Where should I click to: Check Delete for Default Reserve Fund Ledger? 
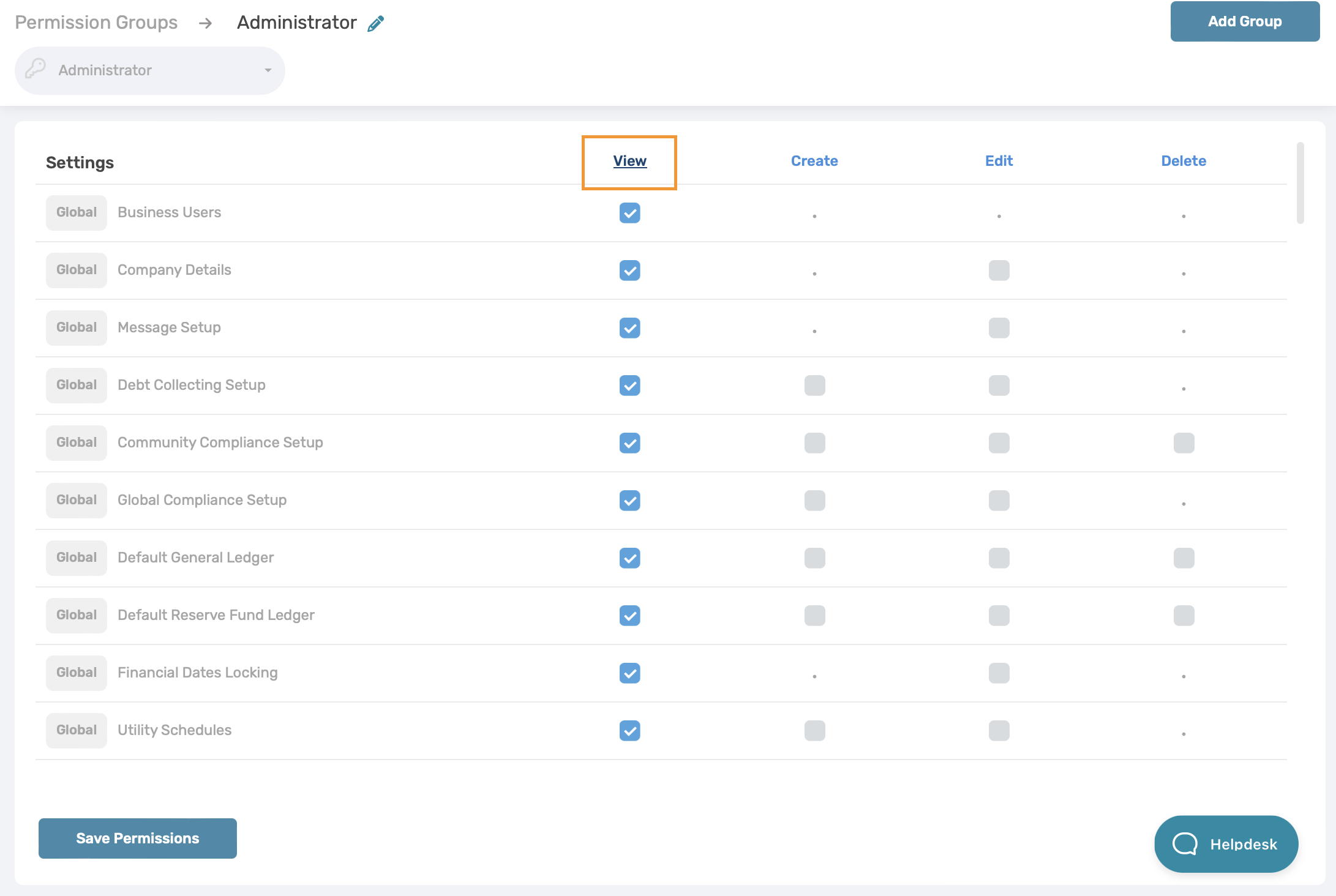tap(1184, 616)
